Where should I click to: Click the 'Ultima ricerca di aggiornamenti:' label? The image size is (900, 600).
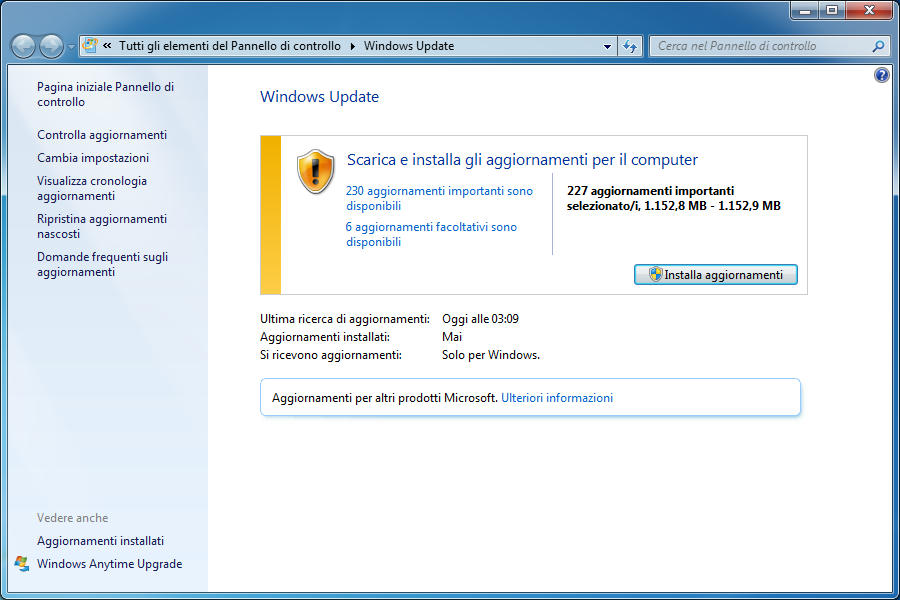(344, 319)
